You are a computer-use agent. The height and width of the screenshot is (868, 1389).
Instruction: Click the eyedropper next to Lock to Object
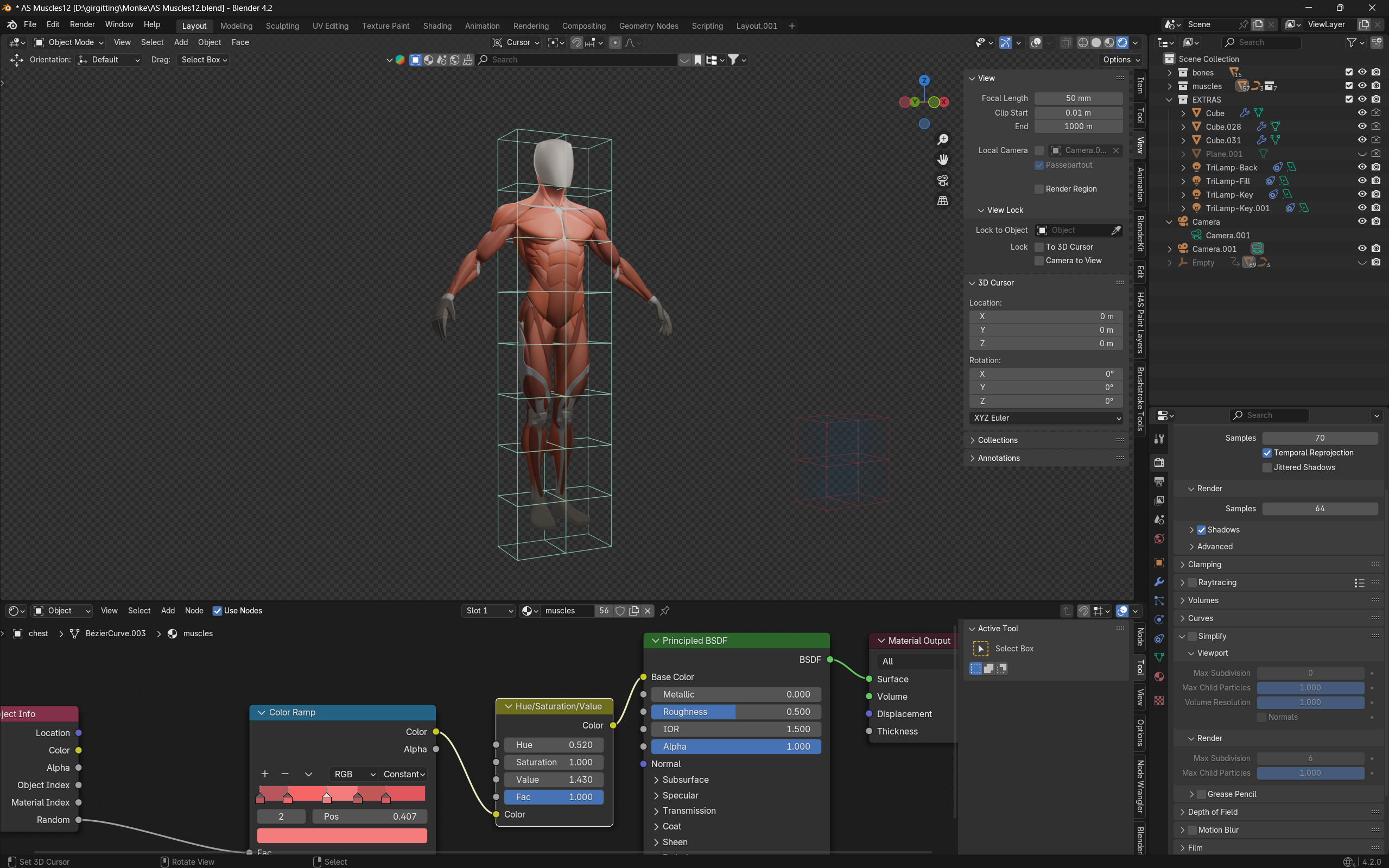coord(1115,230)
